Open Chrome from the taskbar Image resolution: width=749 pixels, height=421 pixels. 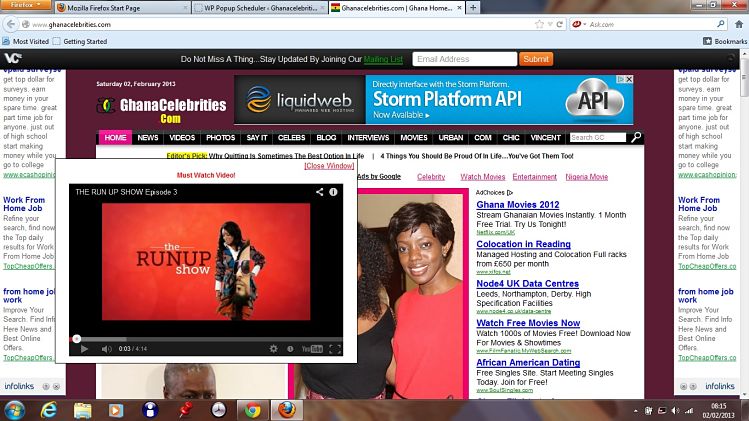252,410
